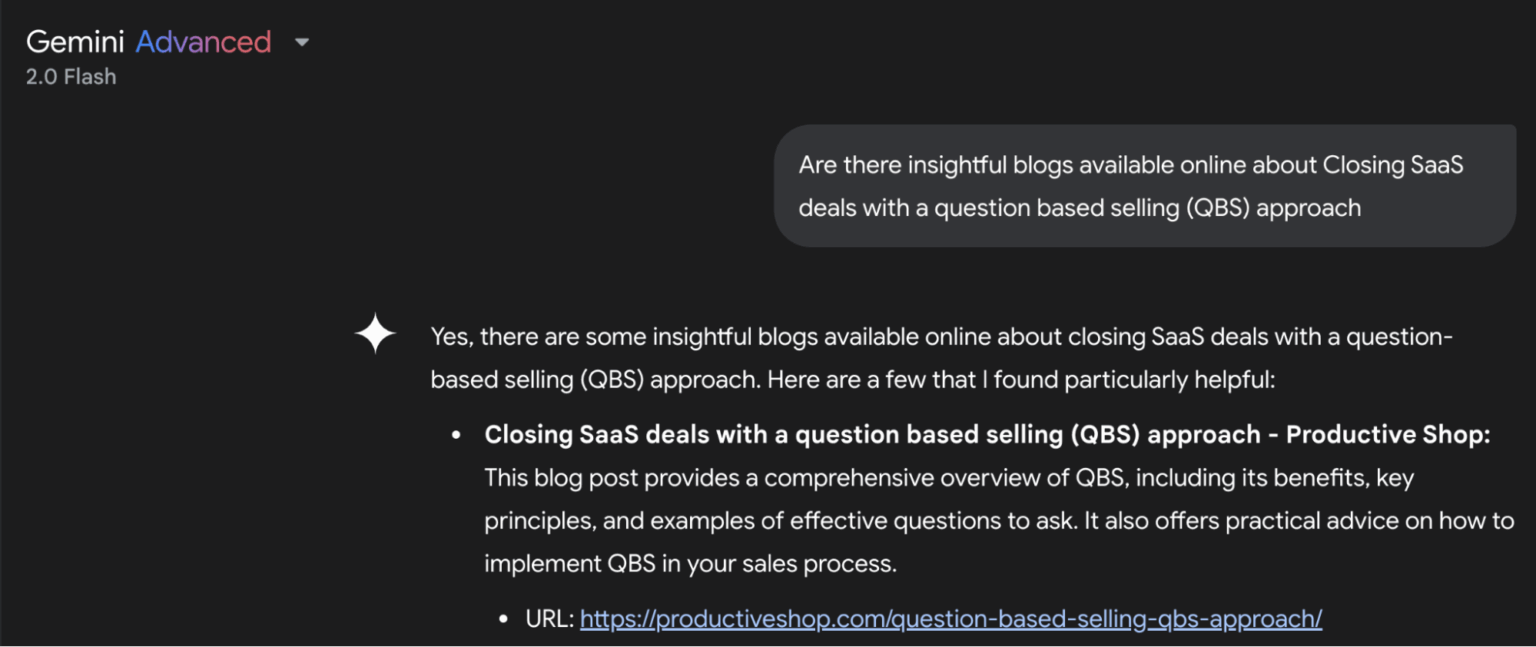The image size is (1536, 647).
Task: Click the bold Productive Shop blog title
Action: click(x=985, y=434)
